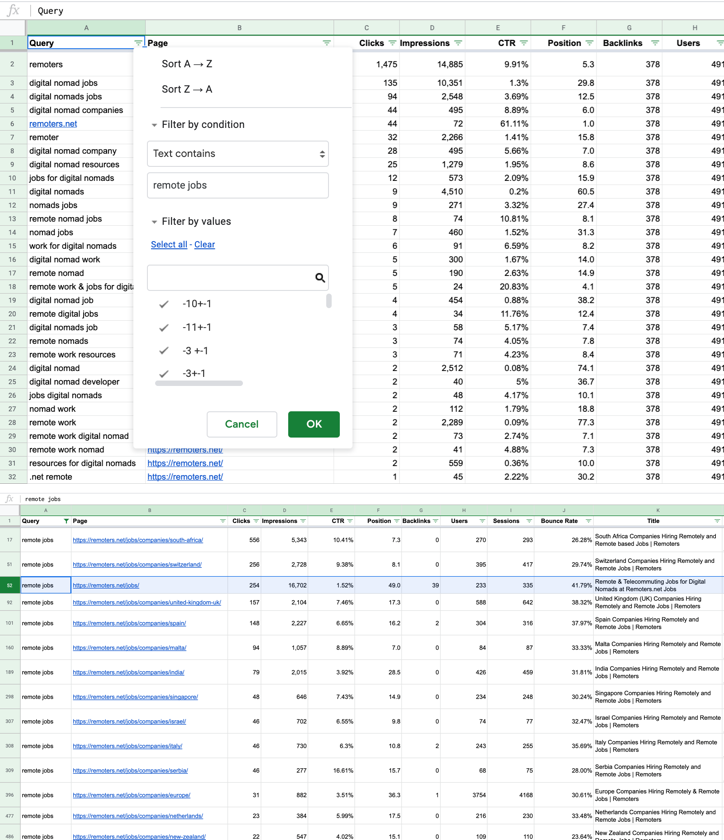Viewport: 724px width, 840px height.
Task: Select the 14,885 impressions cell
Action: coord(432,64)
